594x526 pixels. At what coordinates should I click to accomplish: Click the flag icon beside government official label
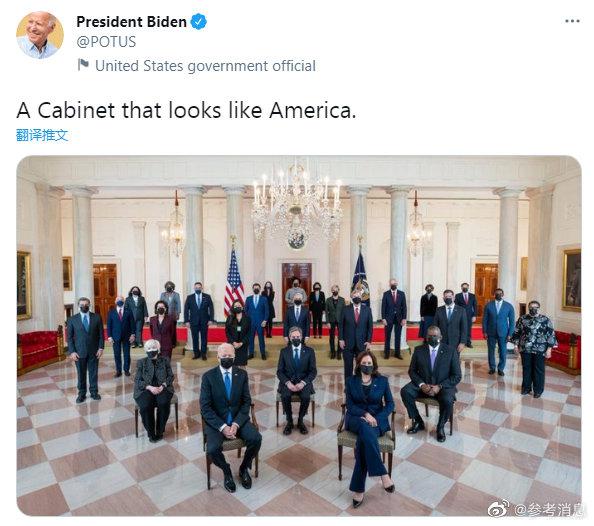click(83, 65)
